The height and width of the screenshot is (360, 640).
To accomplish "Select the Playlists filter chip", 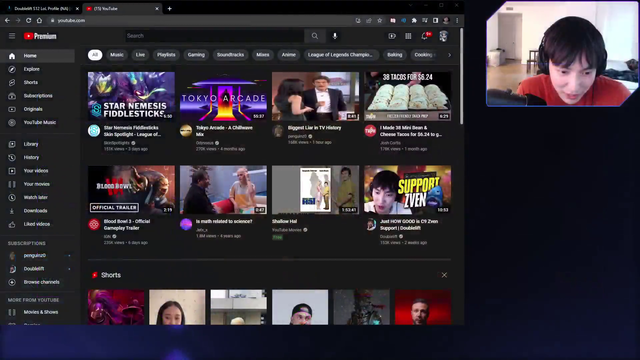I will 166,55.
